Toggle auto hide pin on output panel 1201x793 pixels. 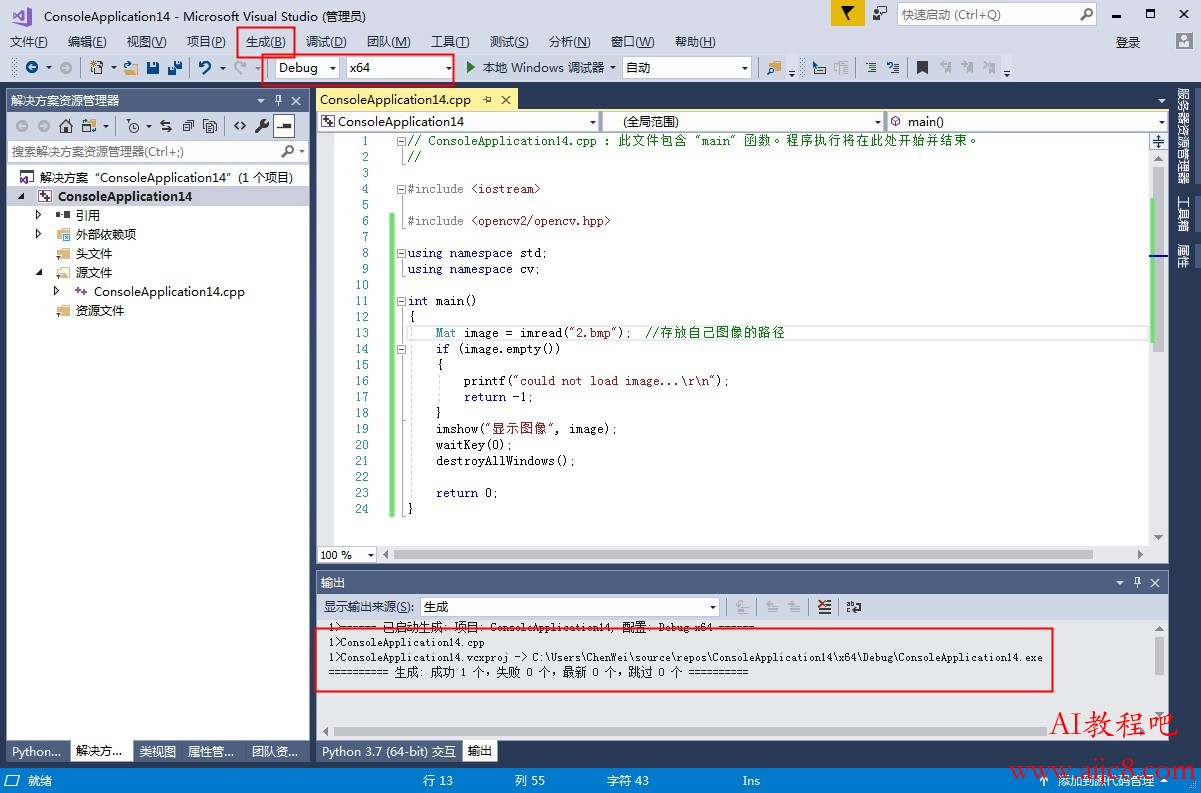point(1138,582)
